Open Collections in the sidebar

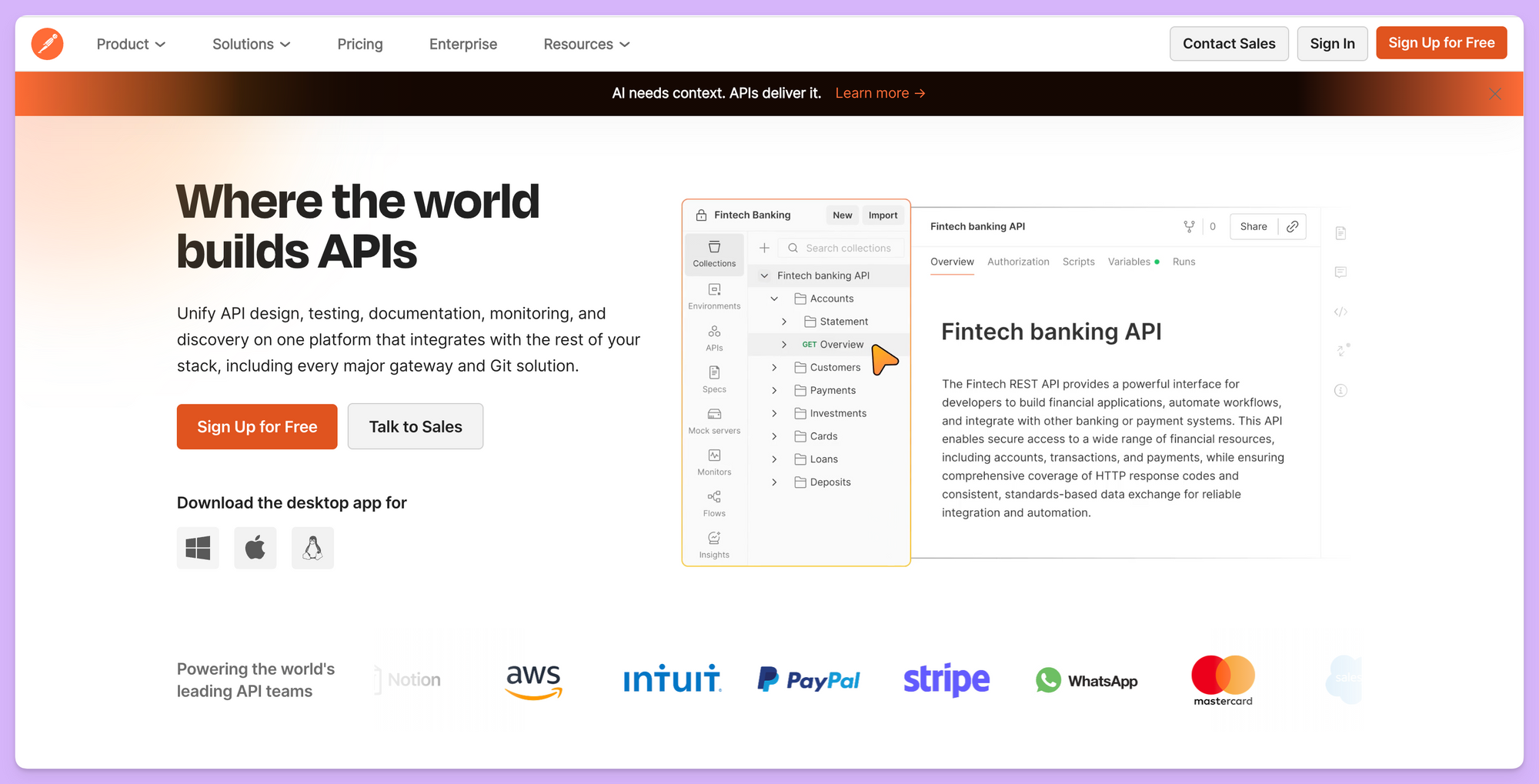714,253
